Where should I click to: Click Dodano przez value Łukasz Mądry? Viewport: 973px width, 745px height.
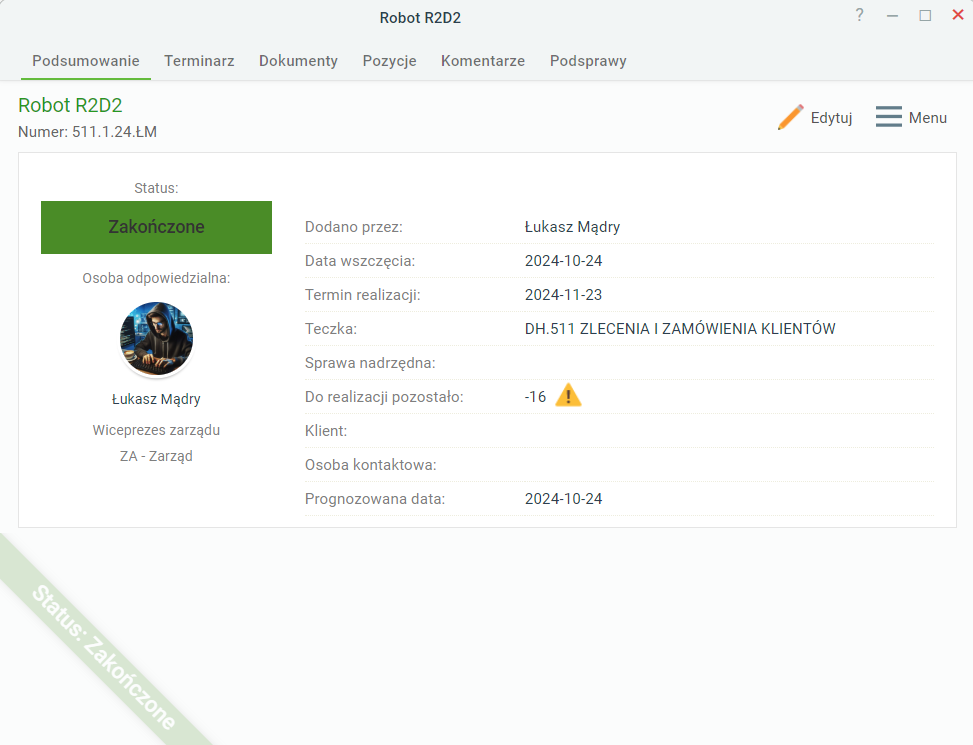click(572, 227)
